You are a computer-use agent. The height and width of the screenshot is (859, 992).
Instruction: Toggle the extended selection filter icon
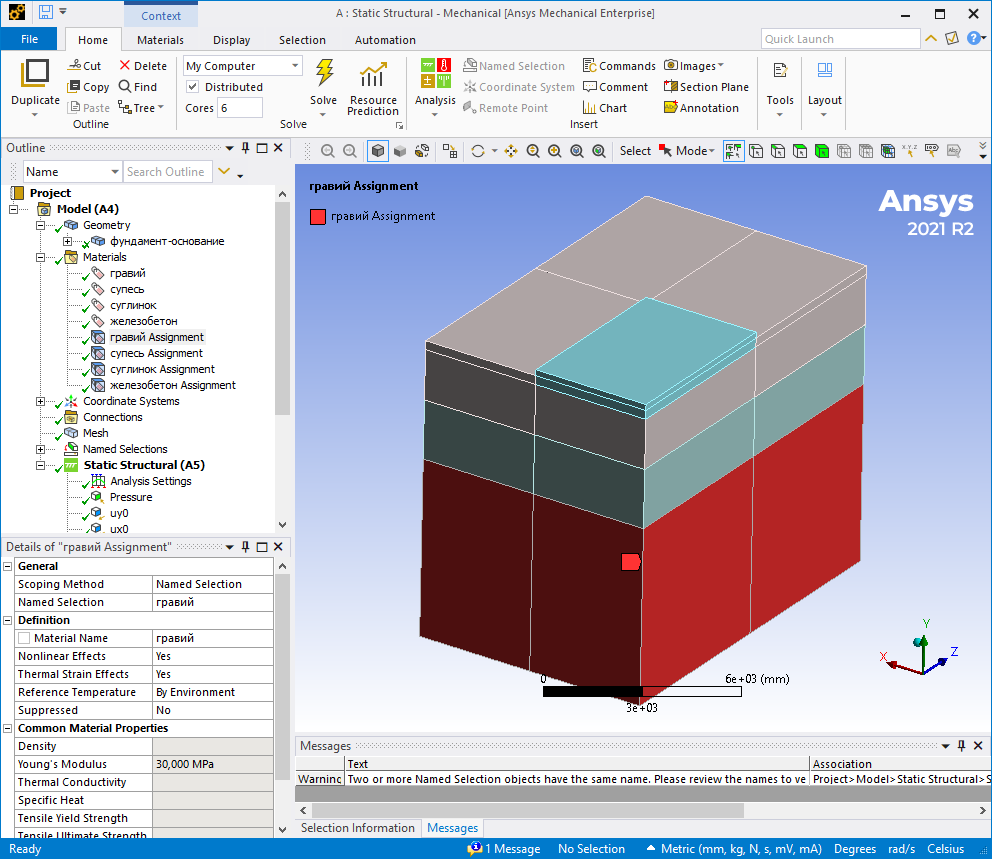point(733,151)
